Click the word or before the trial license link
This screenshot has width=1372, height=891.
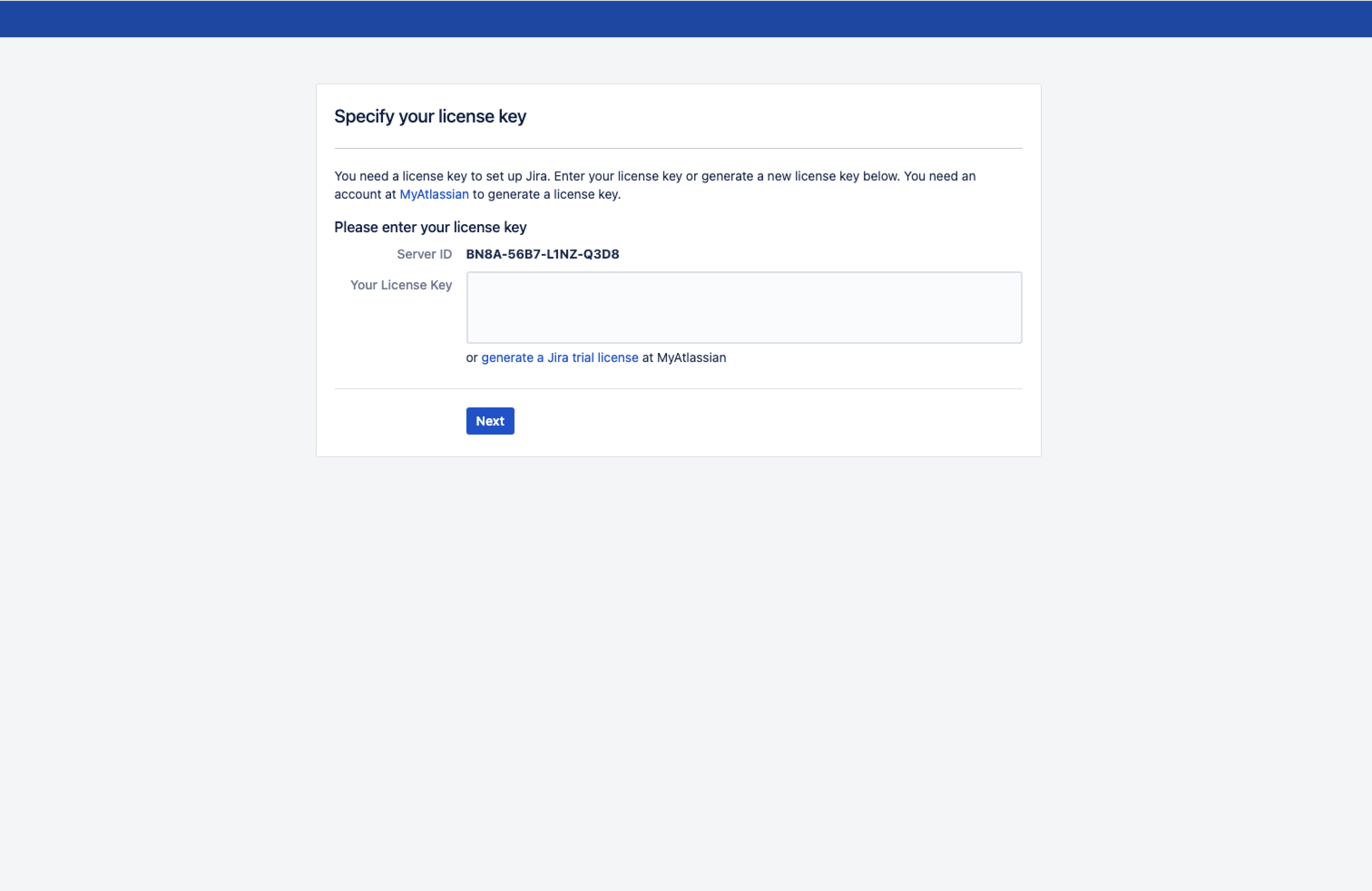pyautogui.click(x=471, y=357)
